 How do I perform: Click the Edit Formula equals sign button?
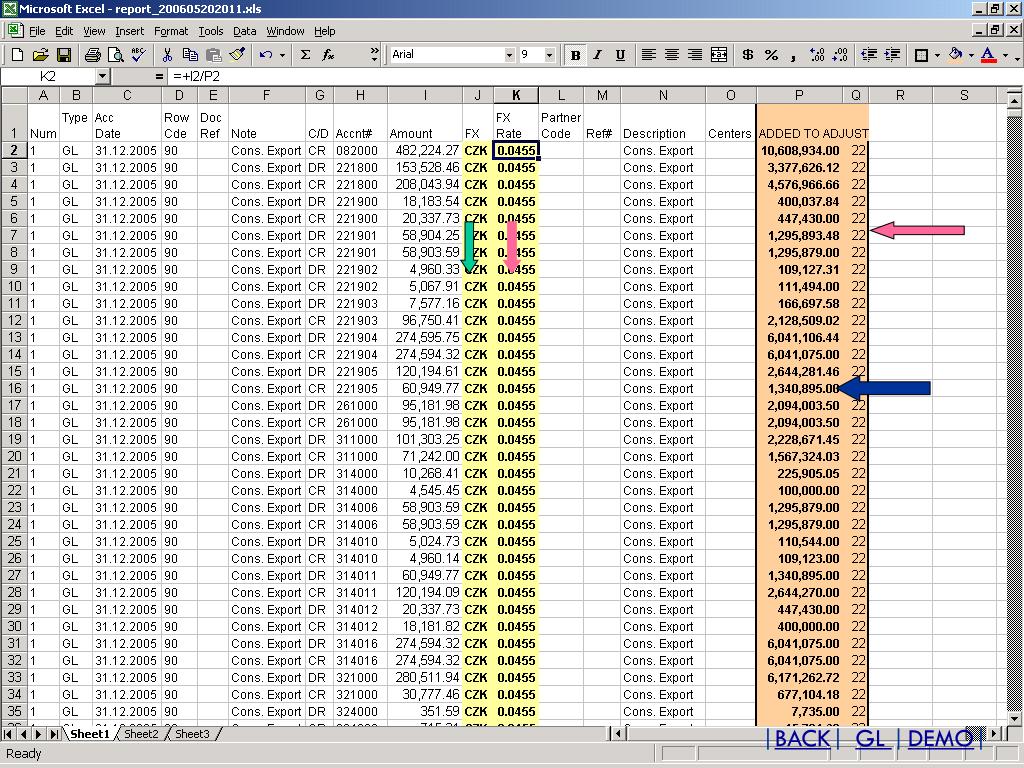[159, 76]
